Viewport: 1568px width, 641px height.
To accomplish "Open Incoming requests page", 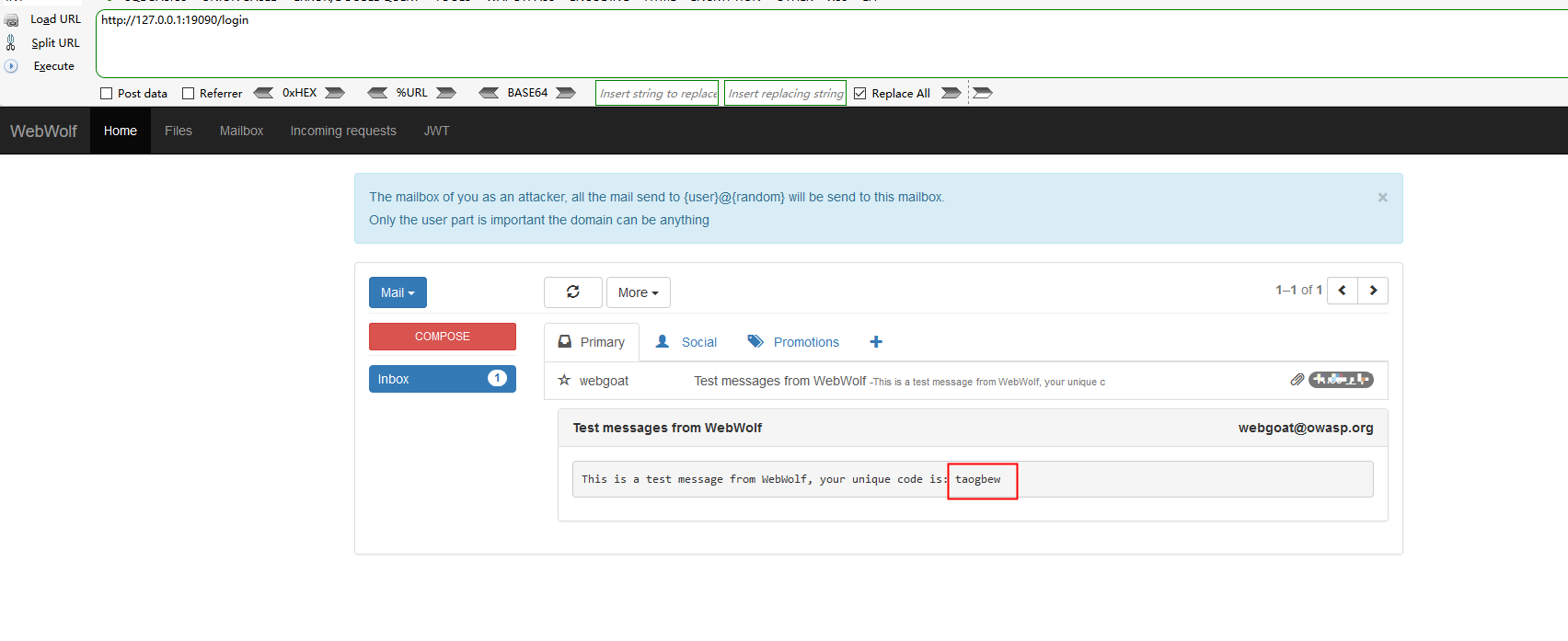I will coord(343,131).
